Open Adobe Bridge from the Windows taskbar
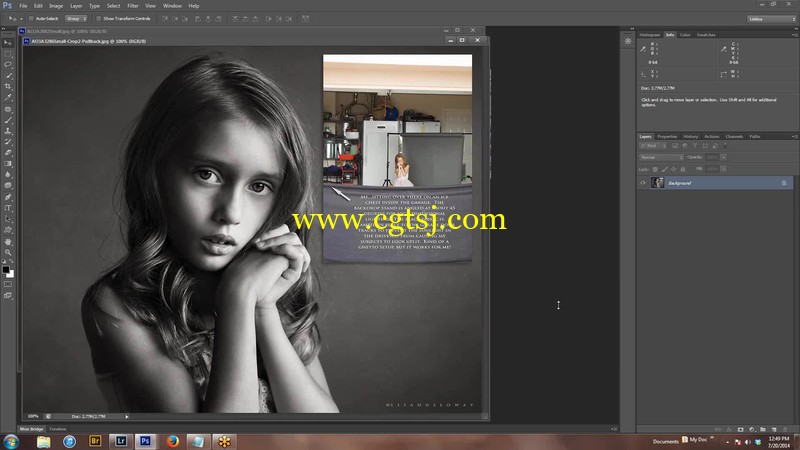 click(x=95, y=441)
